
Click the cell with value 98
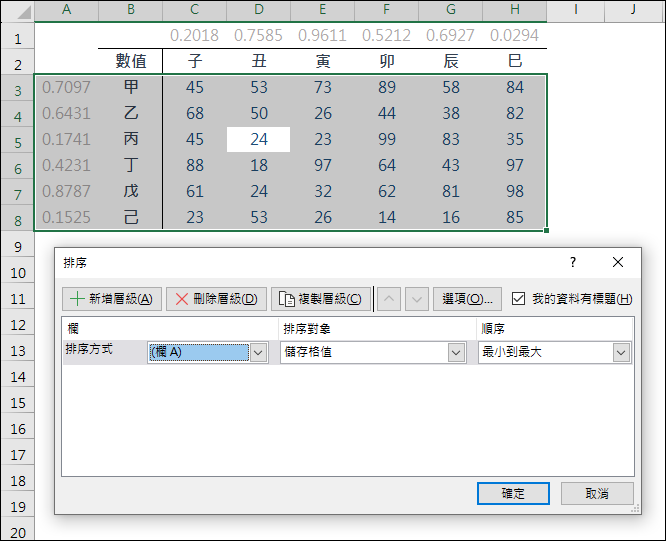515,191
